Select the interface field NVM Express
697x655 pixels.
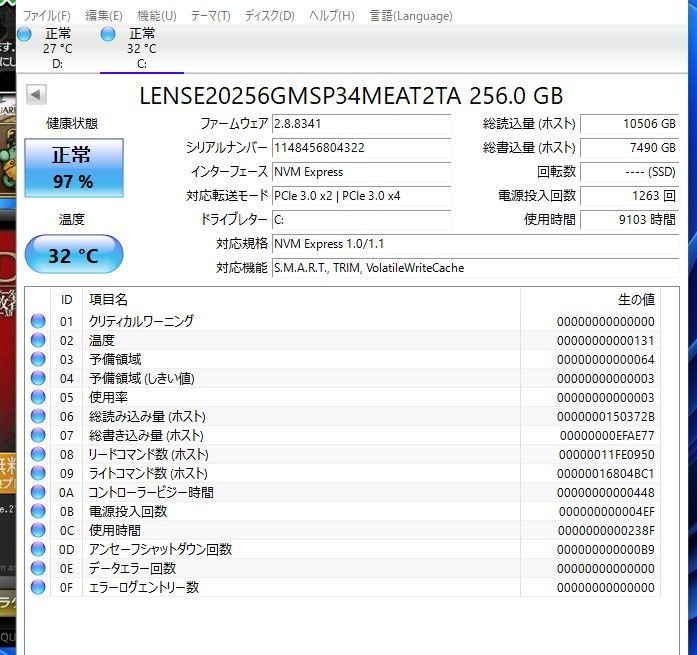pos(361,172)
